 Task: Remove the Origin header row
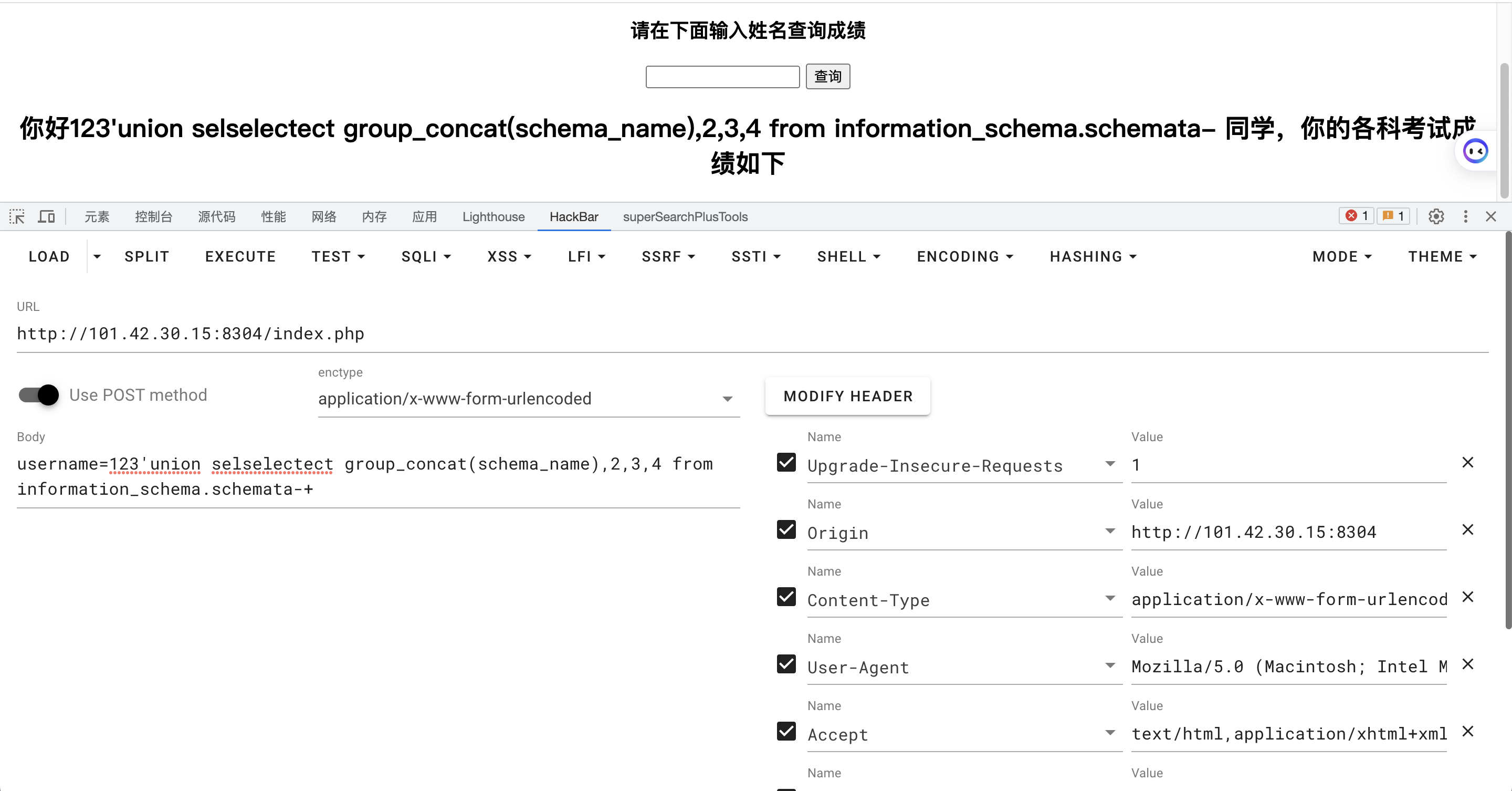(x=1467, y=529)
